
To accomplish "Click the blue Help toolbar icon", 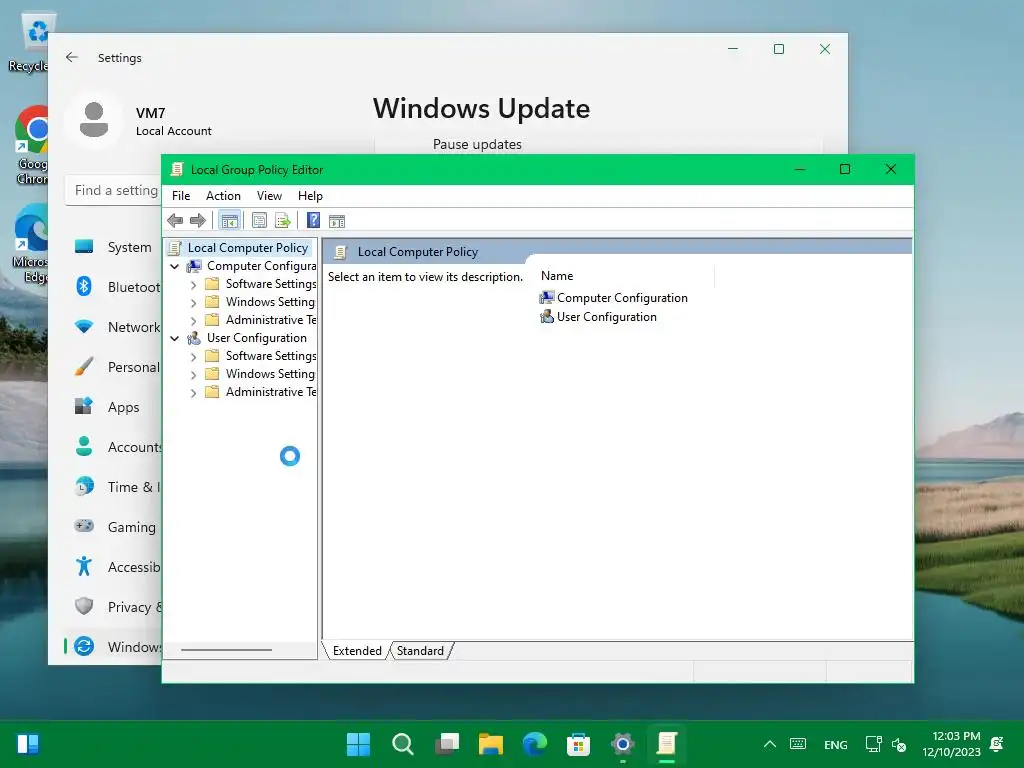I will point(313,221).
